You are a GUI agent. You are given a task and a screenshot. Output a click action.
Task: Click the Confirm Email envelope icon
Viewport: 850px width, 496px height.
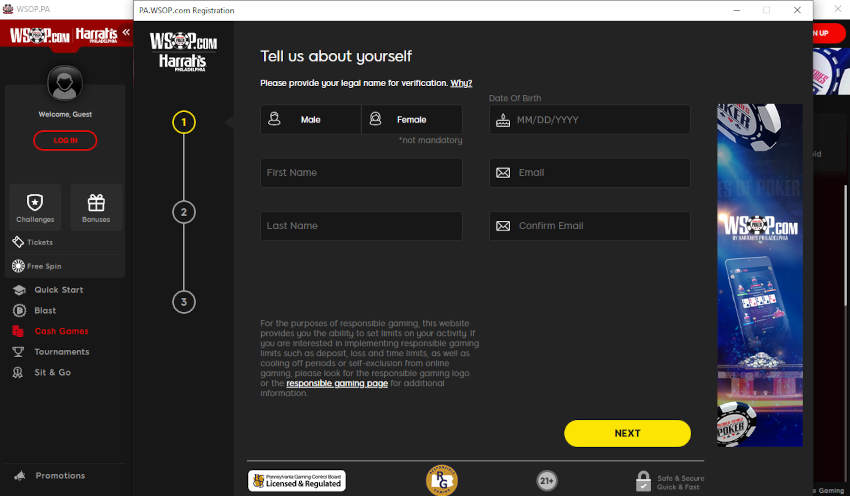pos(503,226)
